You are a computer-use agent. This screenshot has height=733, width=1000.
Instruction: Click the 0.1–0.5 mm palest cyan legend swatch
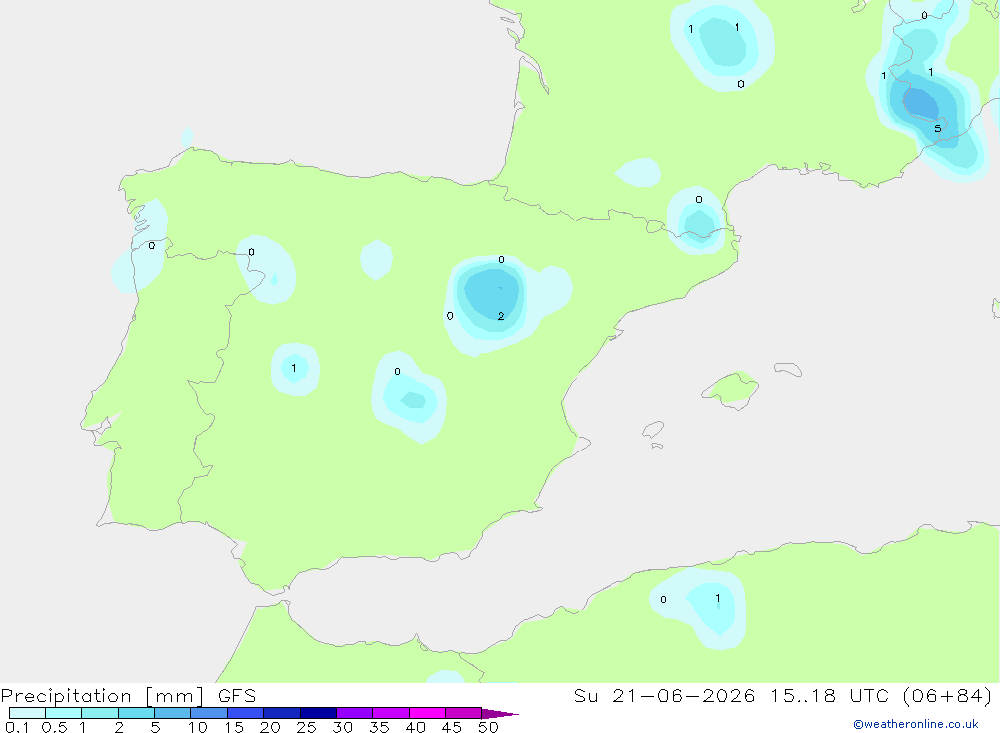27,713
